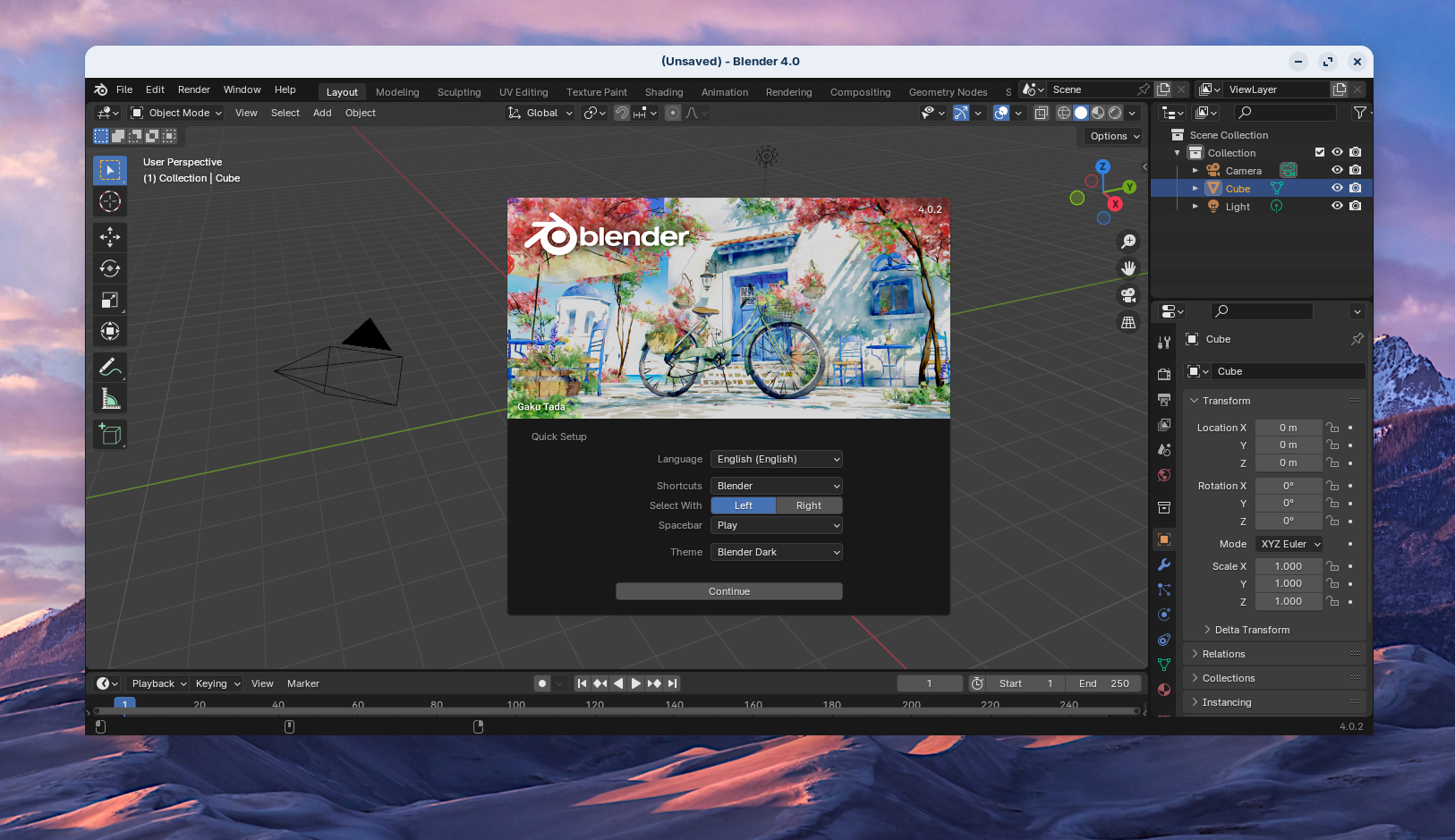
Task: Click the Blender logo menu icon
Action: click(101, 89)
